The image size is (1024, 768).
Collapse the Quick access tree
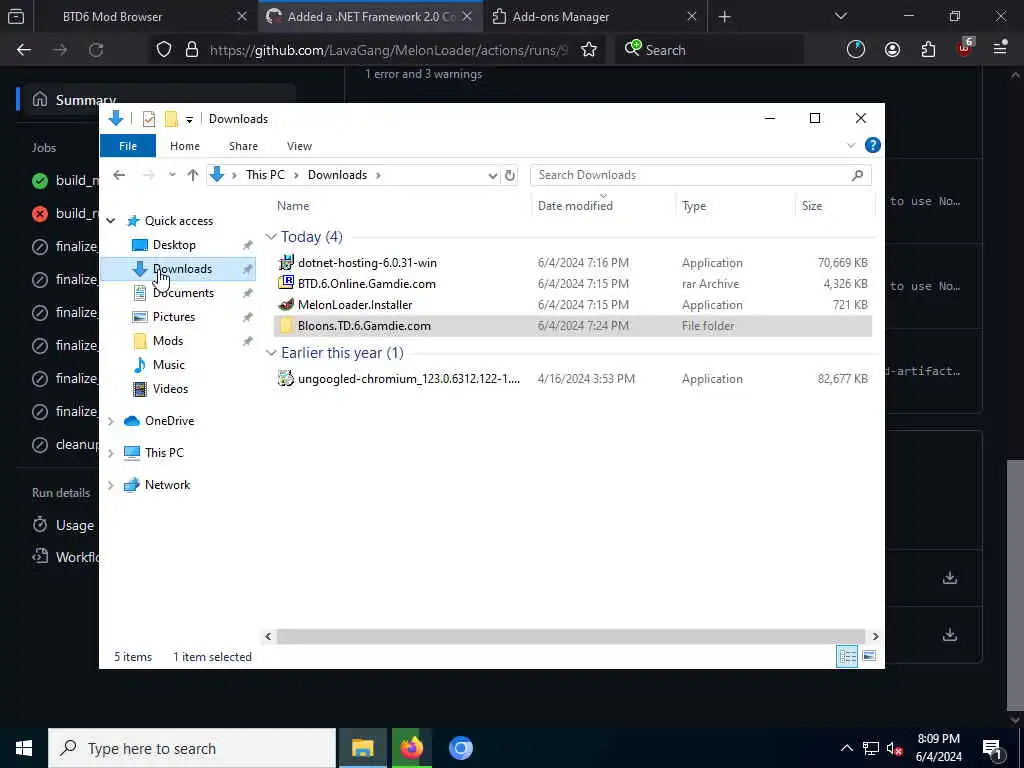pyautogui.click(x=111, y=221)
